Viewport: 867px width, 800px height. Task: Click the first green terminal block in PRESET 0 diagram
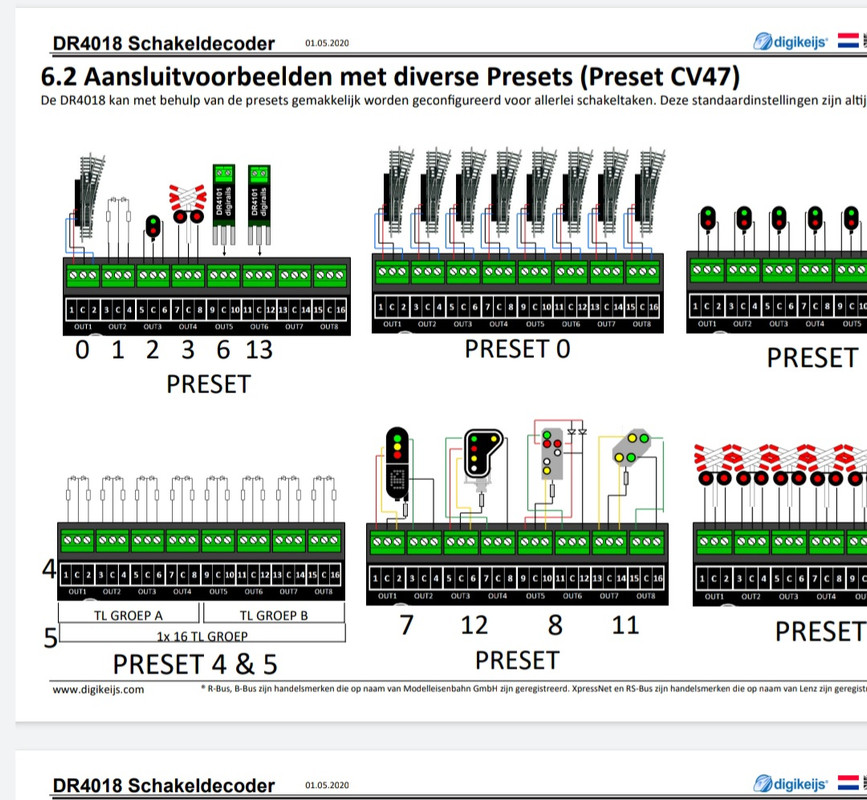pos(392,272)
